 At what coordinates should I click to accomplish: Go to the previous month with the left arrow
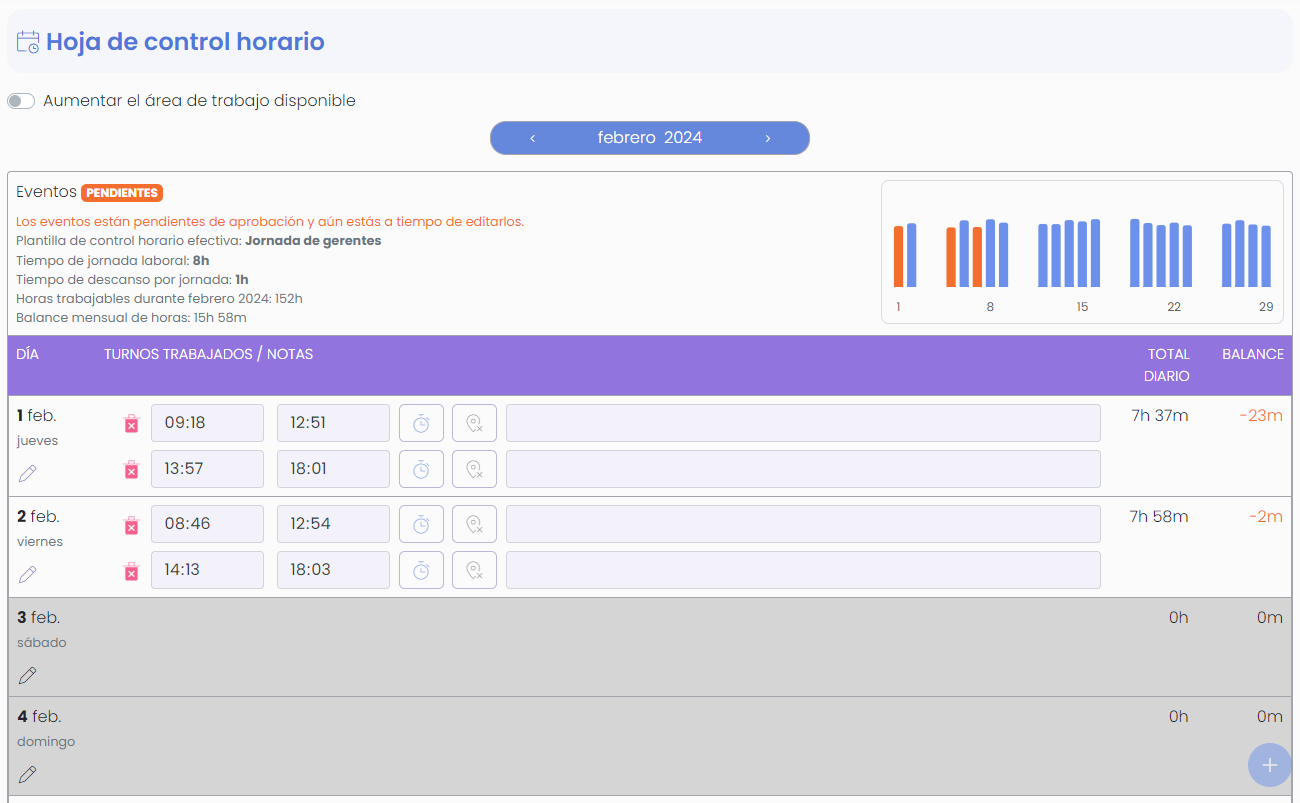(532, 138)
